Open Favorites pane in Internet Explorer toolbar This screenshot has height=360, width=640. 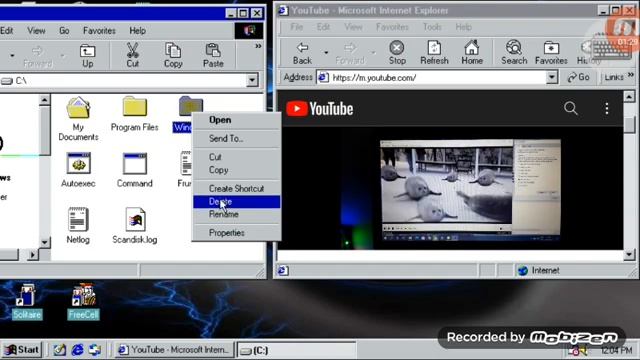[551, 53]
